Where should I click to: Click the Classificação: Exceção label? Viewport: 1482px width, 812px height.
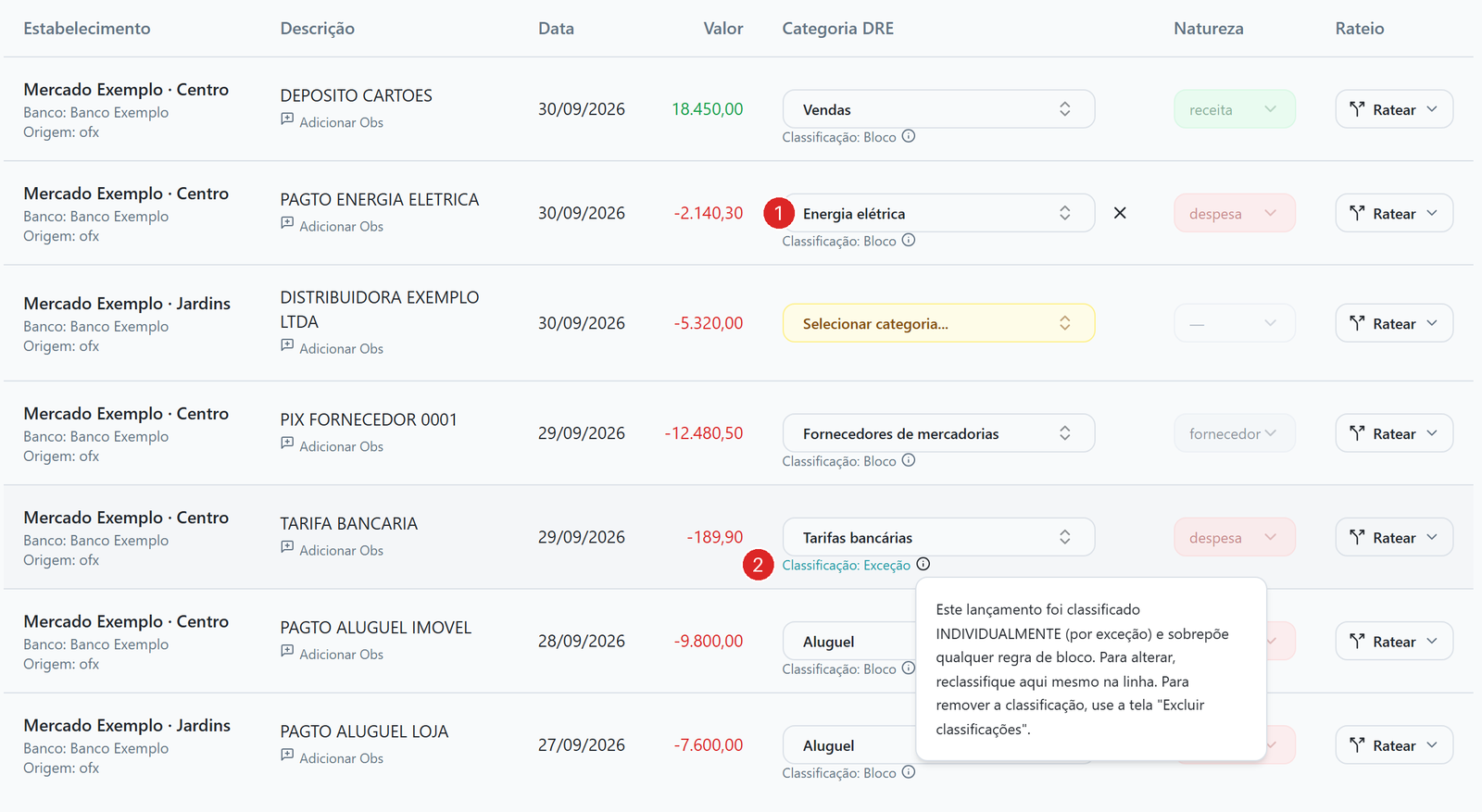click(846, 565)
